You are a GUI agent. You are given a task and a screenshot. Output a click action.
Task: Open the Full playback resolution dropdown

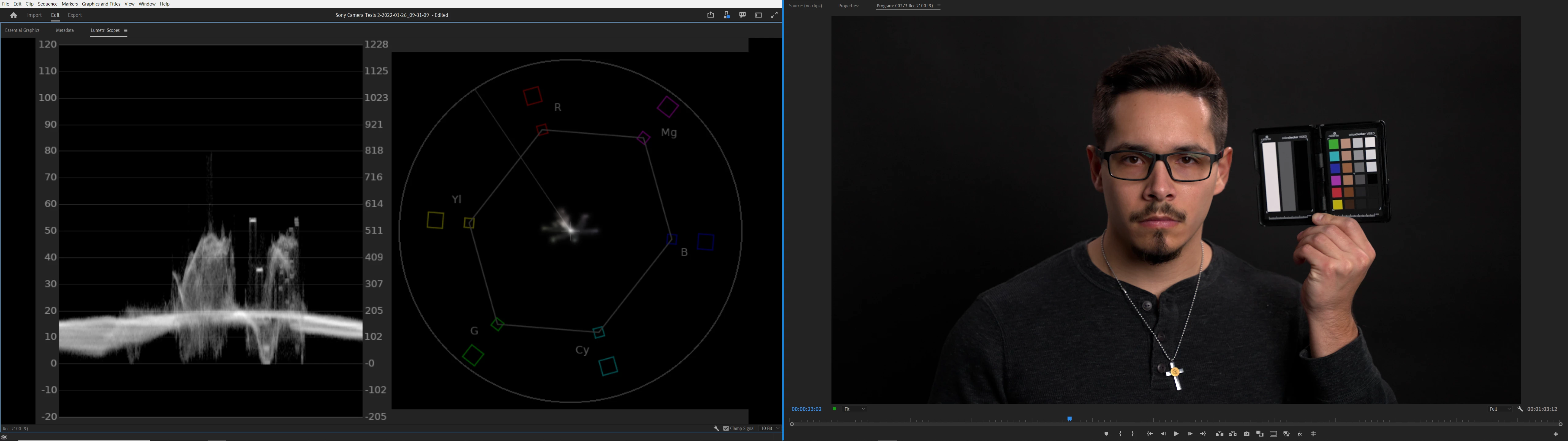tap(1500, 409)
